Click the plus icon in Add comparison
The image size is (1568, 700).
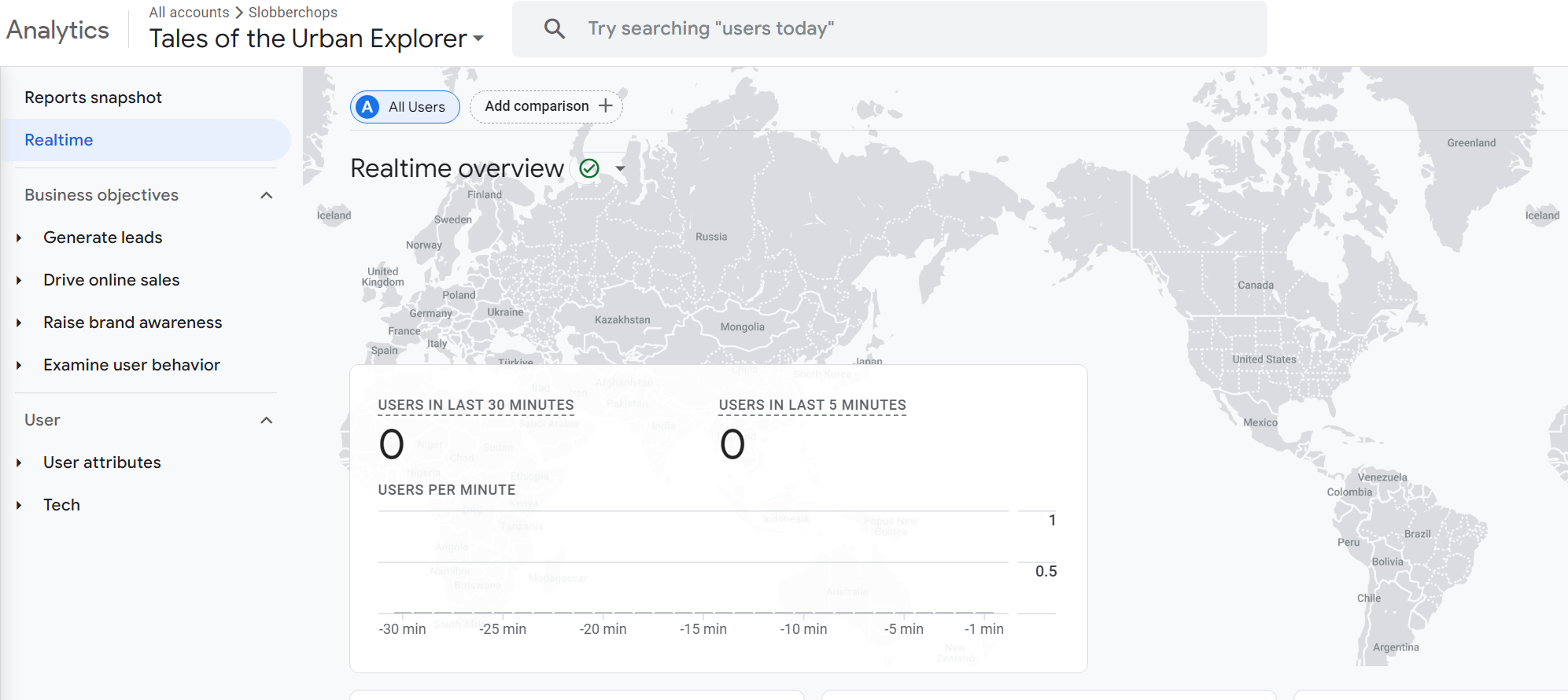[605, 106]
